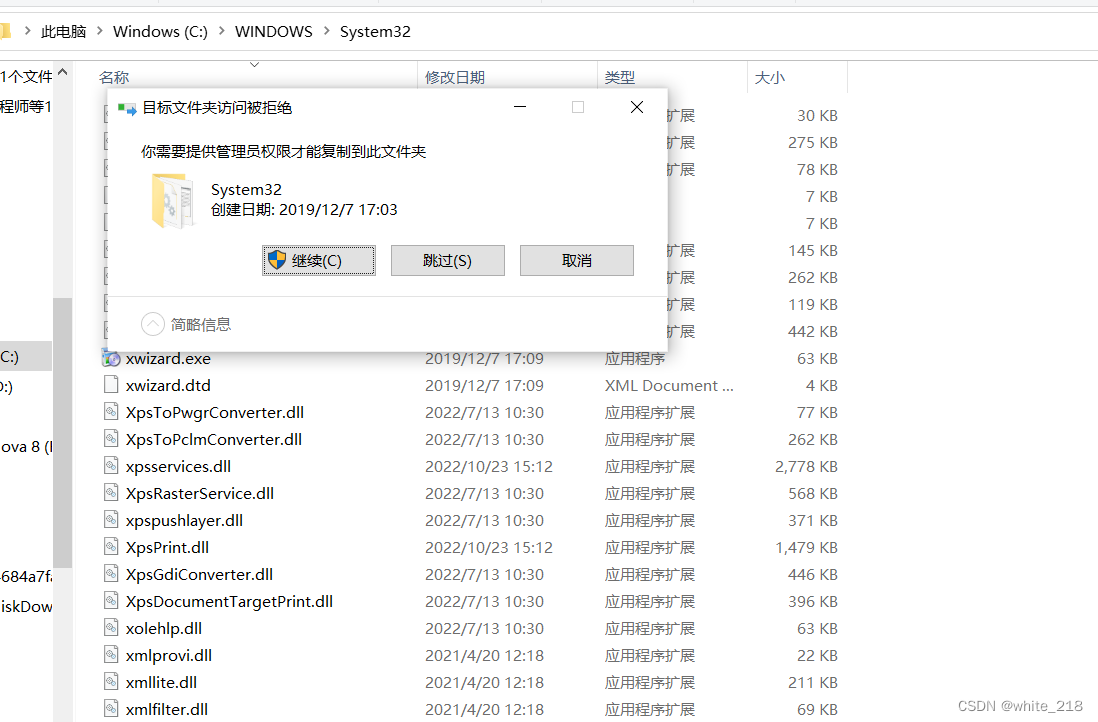Click folder icon at address bar start

pos(5,31)
